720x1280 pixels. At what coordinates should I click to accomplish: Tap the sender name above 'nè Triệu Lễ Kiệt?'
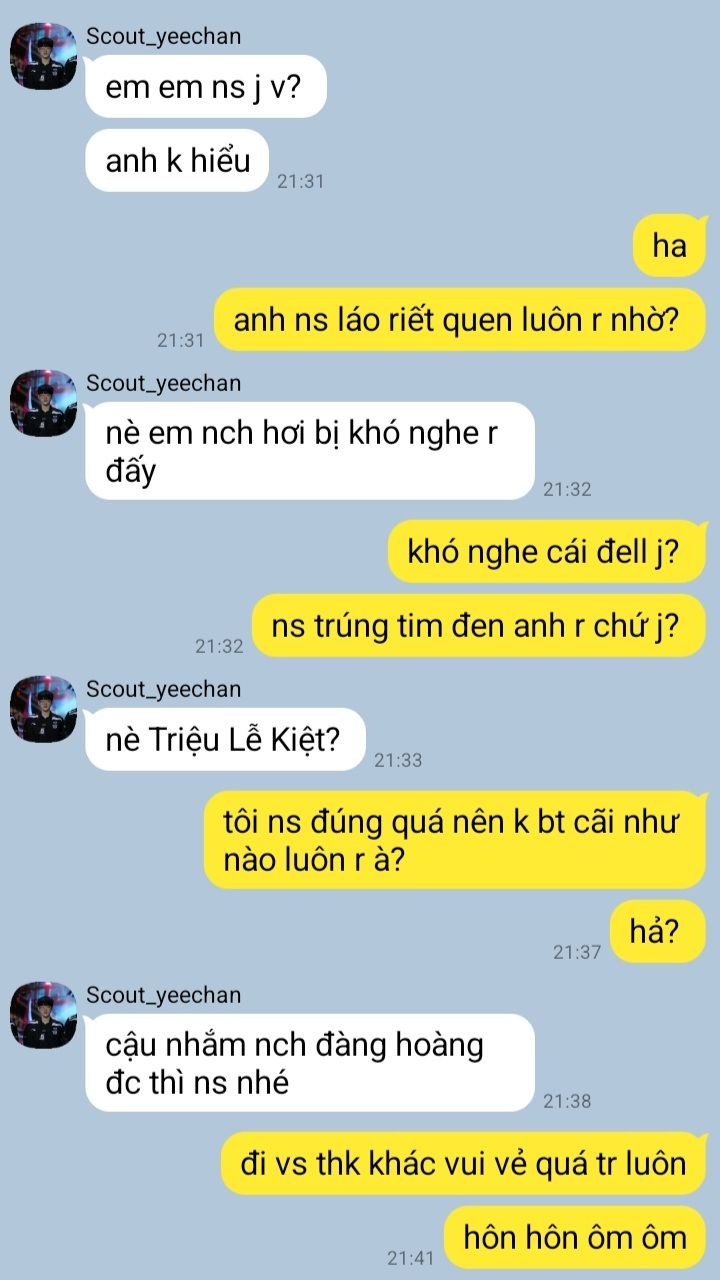[163, 689]
